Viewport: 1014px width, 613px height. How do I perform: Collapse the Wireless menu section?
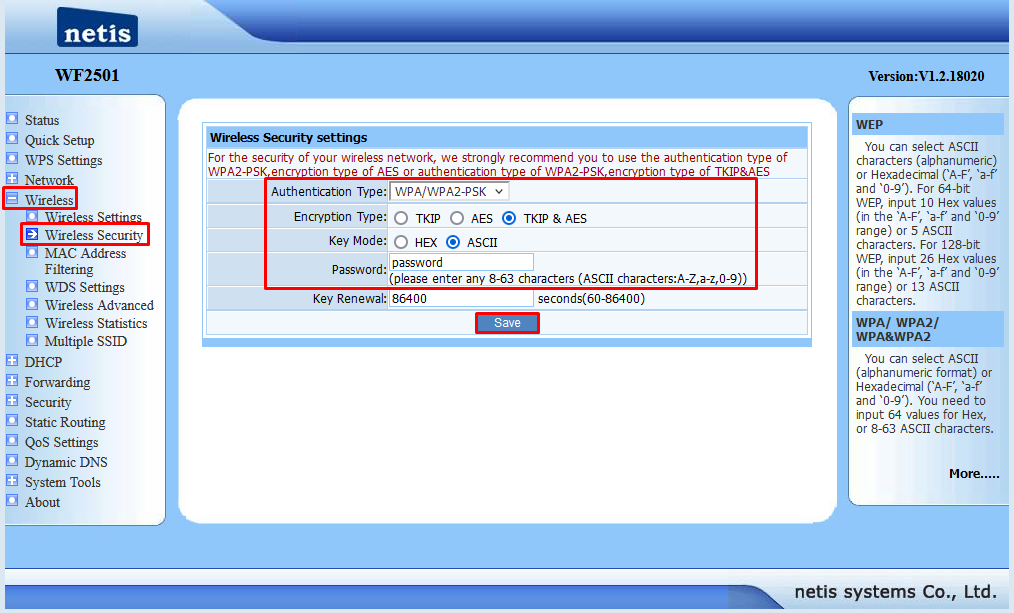12,199
